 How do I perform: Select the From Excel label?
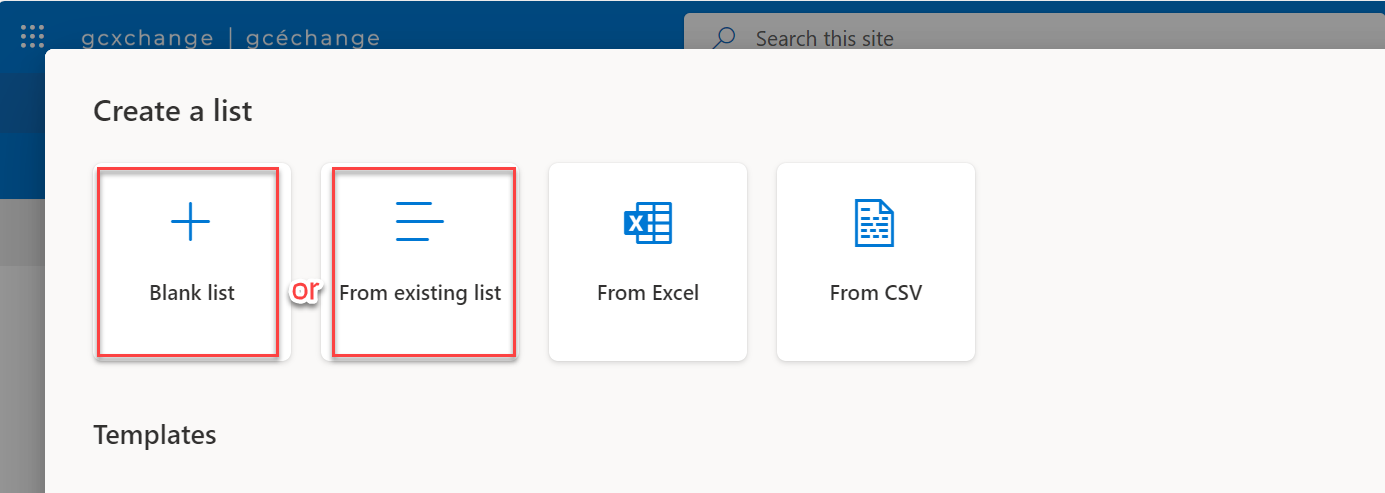[x=648, y=293]
